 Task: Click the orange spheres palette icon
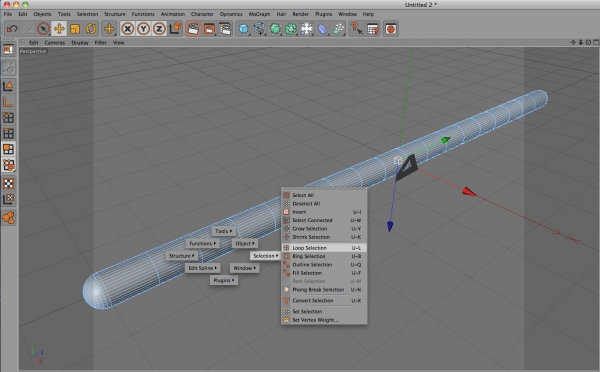(x=8, y=218)
